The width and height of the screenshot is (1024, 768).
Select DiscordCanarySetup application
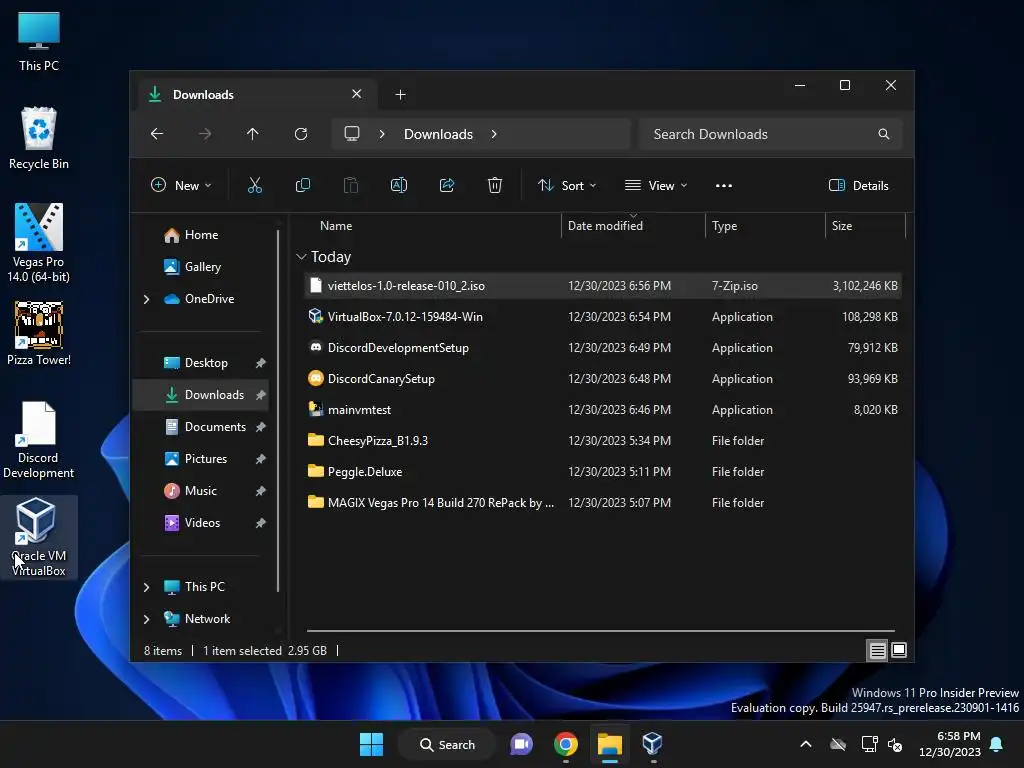point(602,379)
